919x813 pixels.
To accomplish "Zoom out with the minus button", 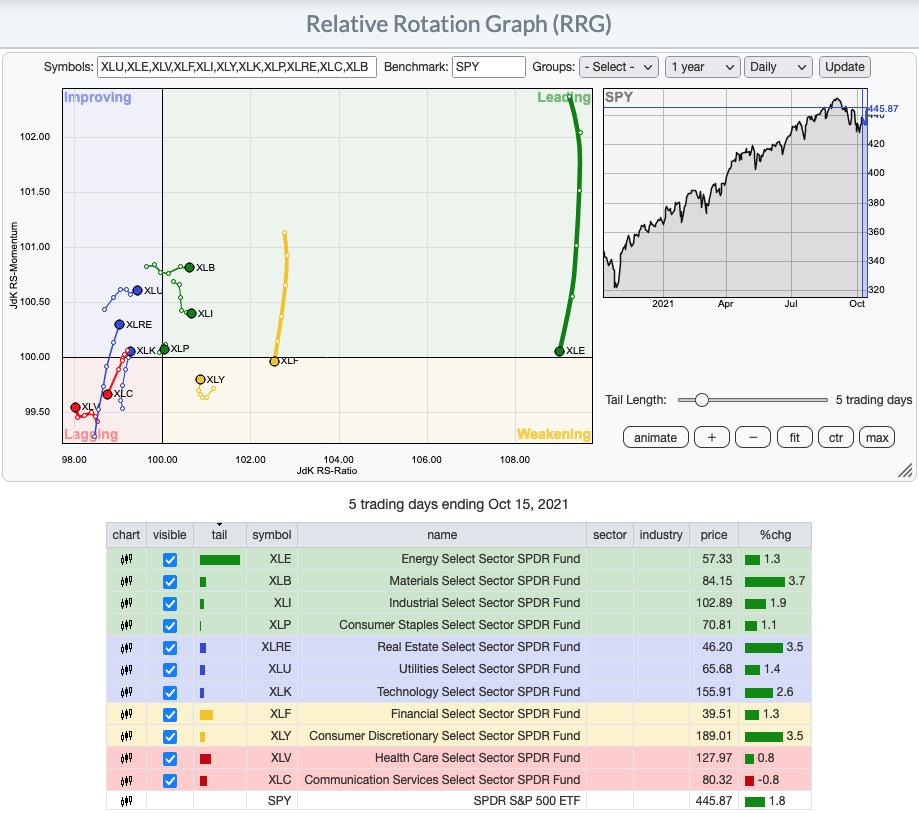I will [x=753, y=437].
